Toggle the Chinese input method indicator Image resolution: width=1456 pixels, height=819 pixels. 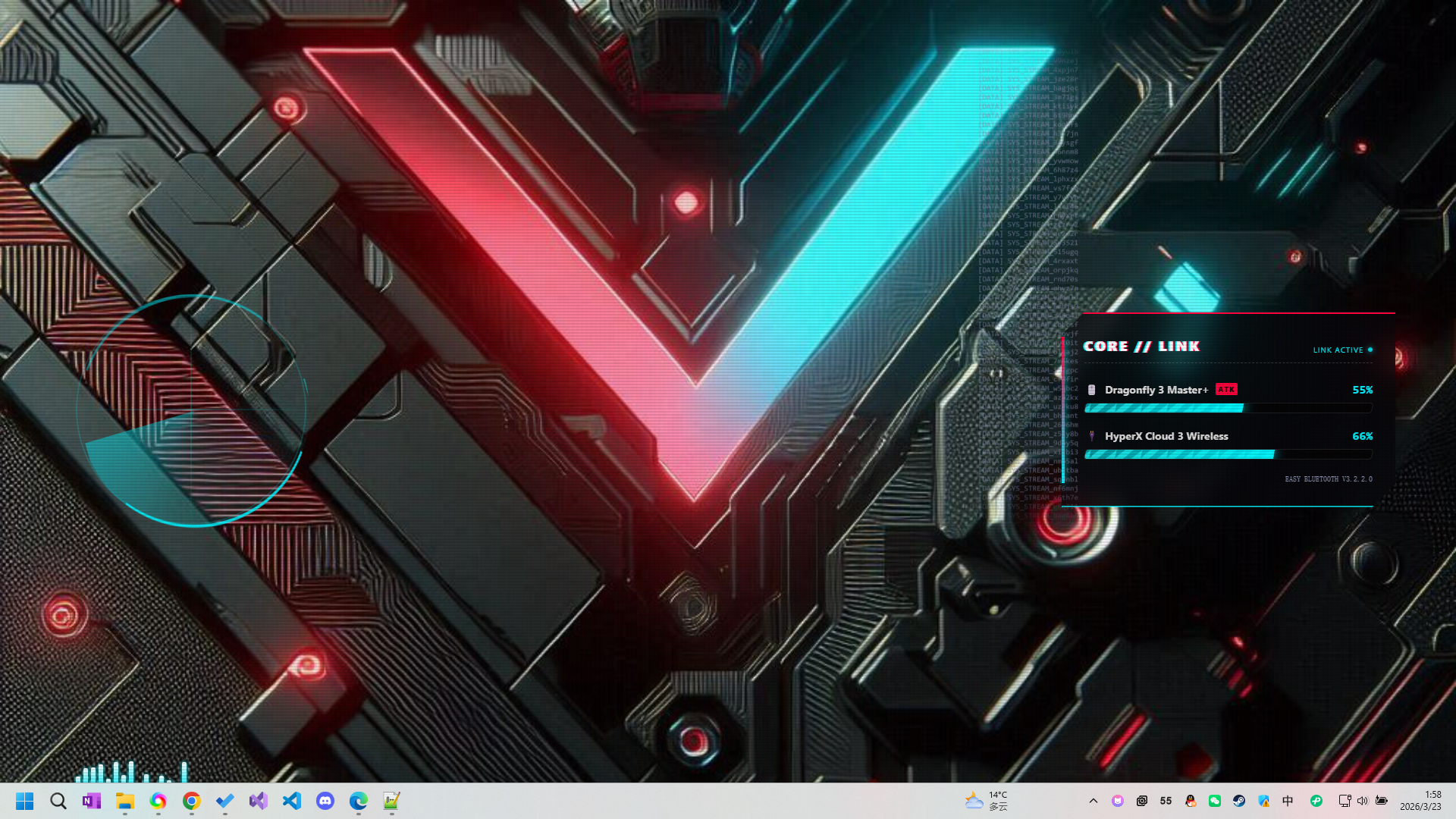click(1288, 801)
